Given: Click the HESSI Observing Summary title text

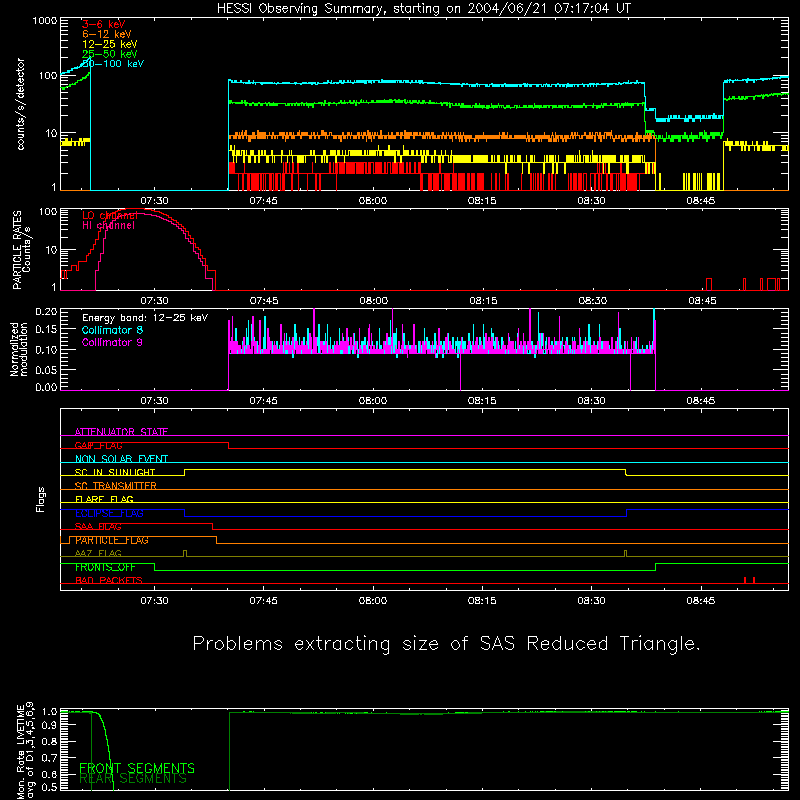Looking at the screenshot, I should tap(424, 9).
